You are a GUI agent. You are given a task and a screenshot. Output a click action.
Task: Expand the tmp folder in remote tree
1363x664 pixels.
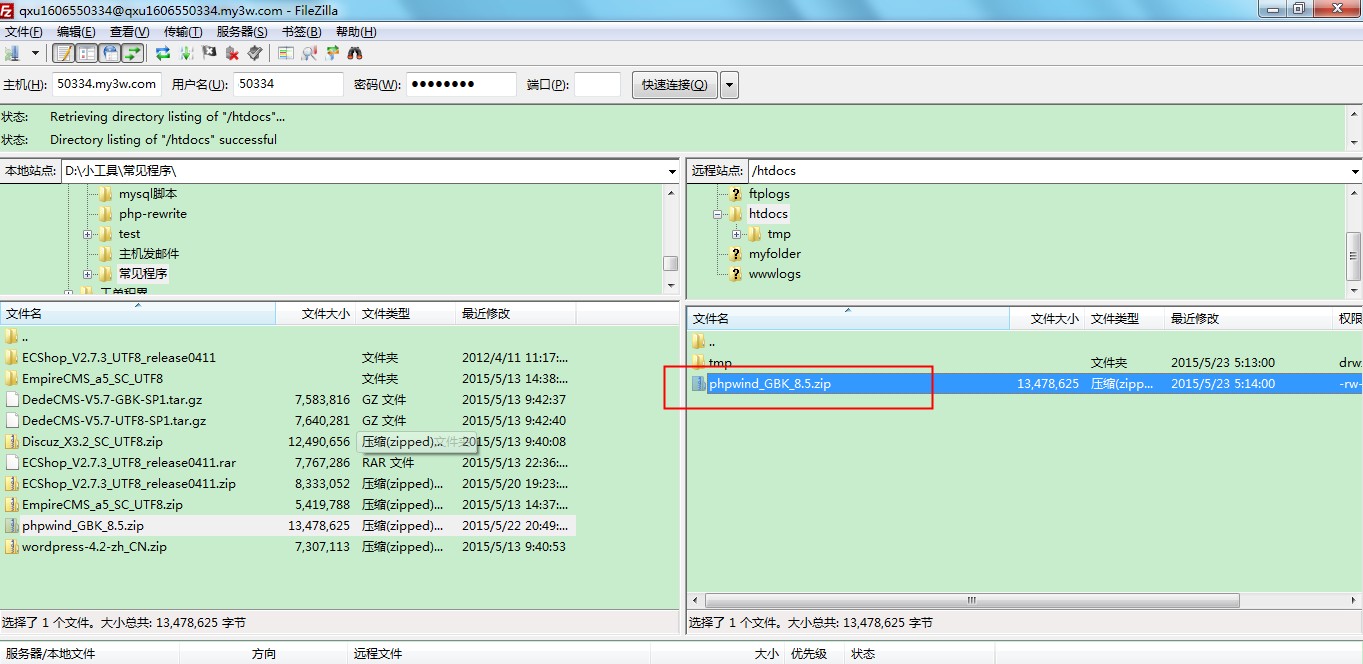click(x=736, y=234)
